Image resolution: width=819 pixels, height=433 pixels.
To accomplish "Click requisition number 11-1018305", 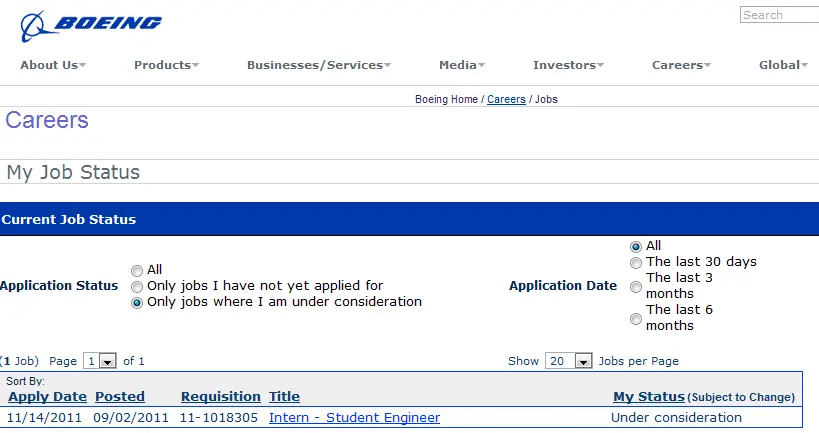I will [x=219, y=418].
